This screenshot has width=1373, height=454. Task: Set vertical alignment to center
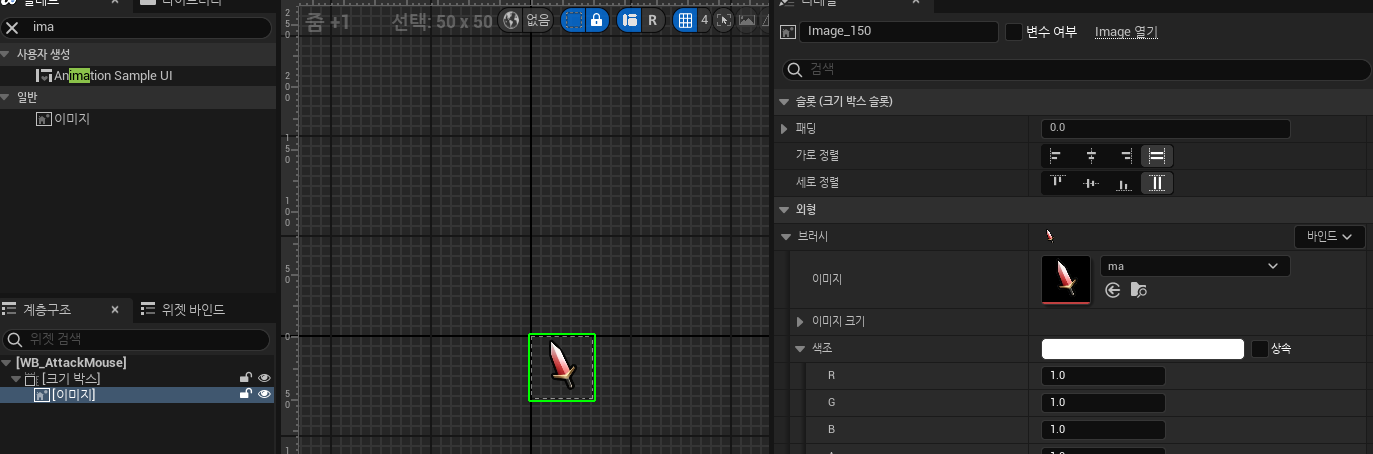pyautogui.click(x=1091, y=183)
